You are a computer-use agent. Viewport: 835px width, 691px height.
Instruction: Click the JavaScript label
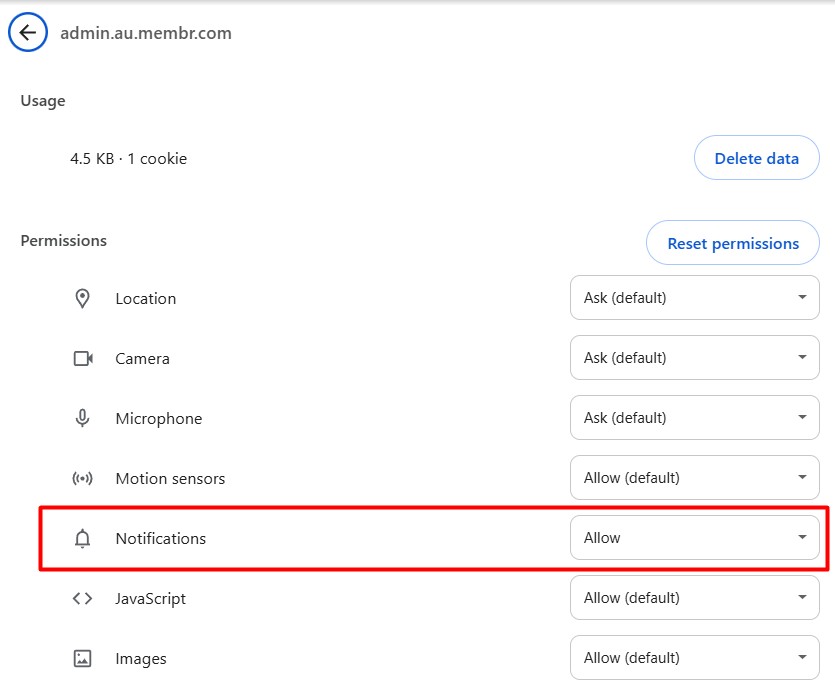(151, 598)
